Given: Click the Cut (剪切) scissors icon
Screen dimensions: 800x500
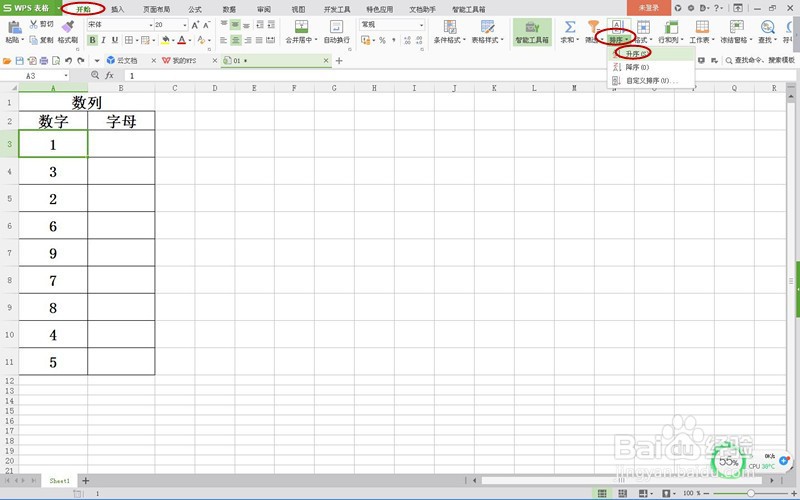Looking at the screenshot, I should click(x=34, y=24).
